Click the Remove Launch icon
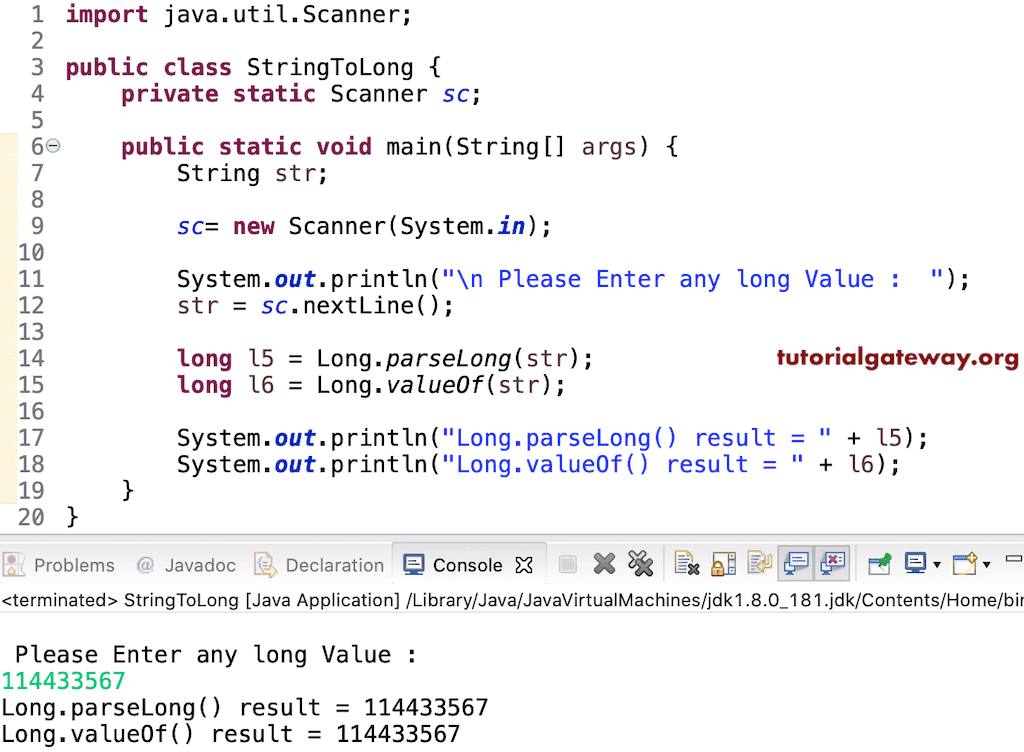Screen dimensions: 1024x752 click(604, 564)
